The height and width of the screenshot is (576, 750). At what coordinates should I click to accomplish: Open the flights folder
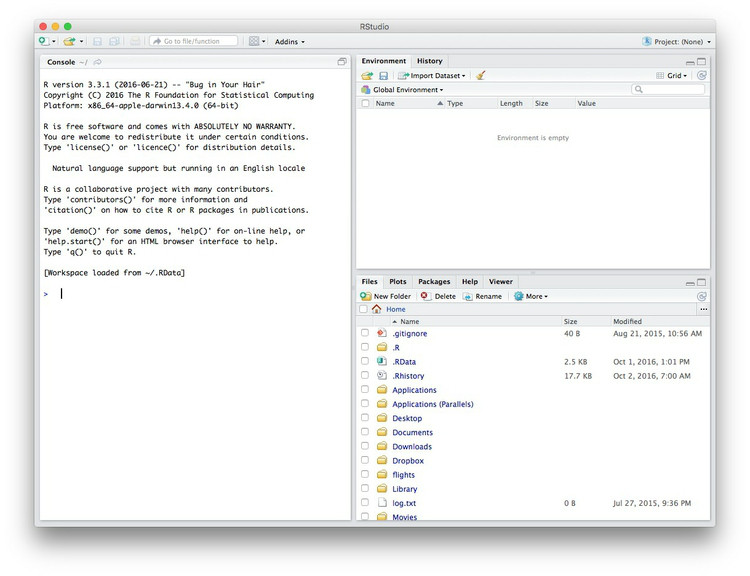click(x=403, y=475)
